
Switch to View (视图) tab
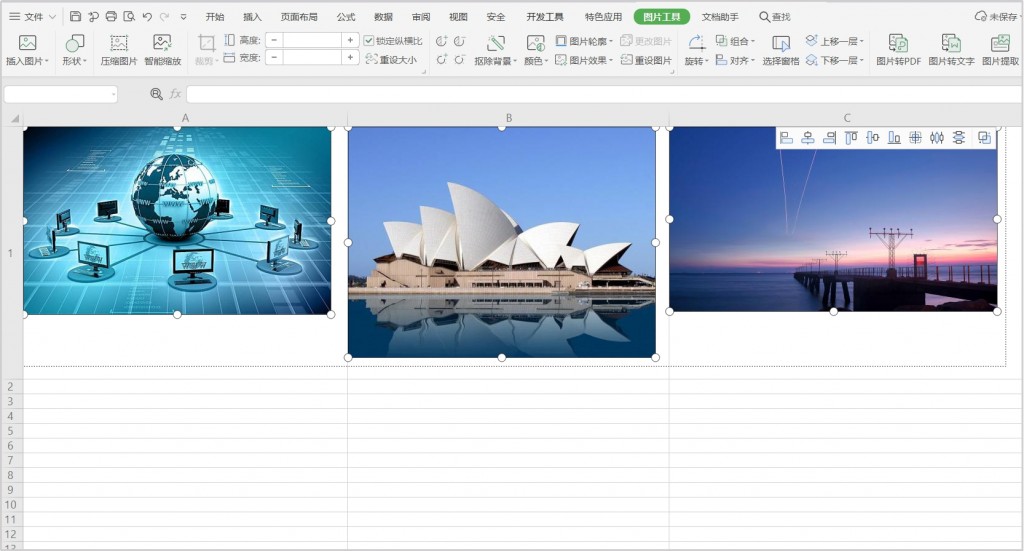[x=458, y=16]
